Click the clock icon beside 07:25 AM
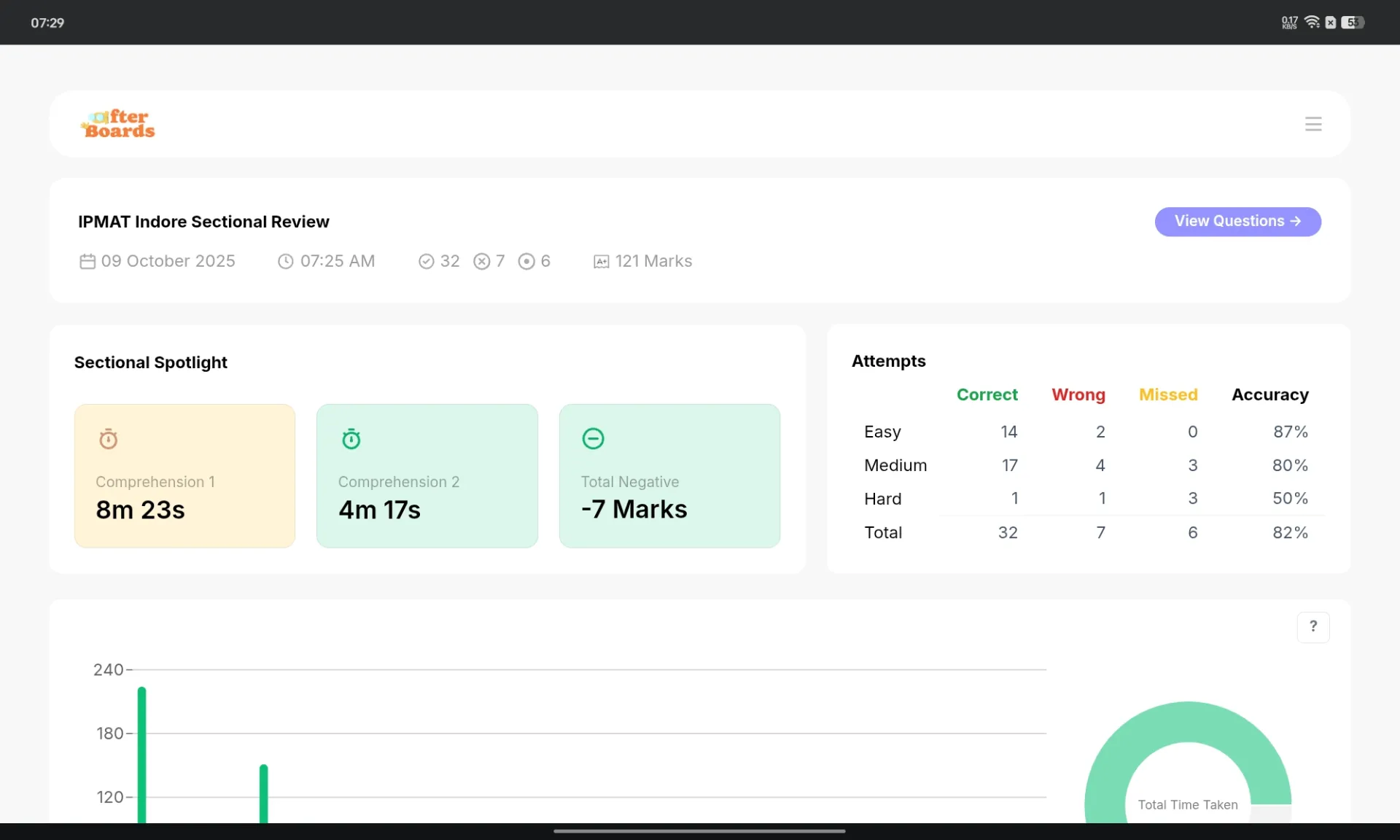Screen dimensions: 1400x840 pyautogui.click(x=285, y=261)
